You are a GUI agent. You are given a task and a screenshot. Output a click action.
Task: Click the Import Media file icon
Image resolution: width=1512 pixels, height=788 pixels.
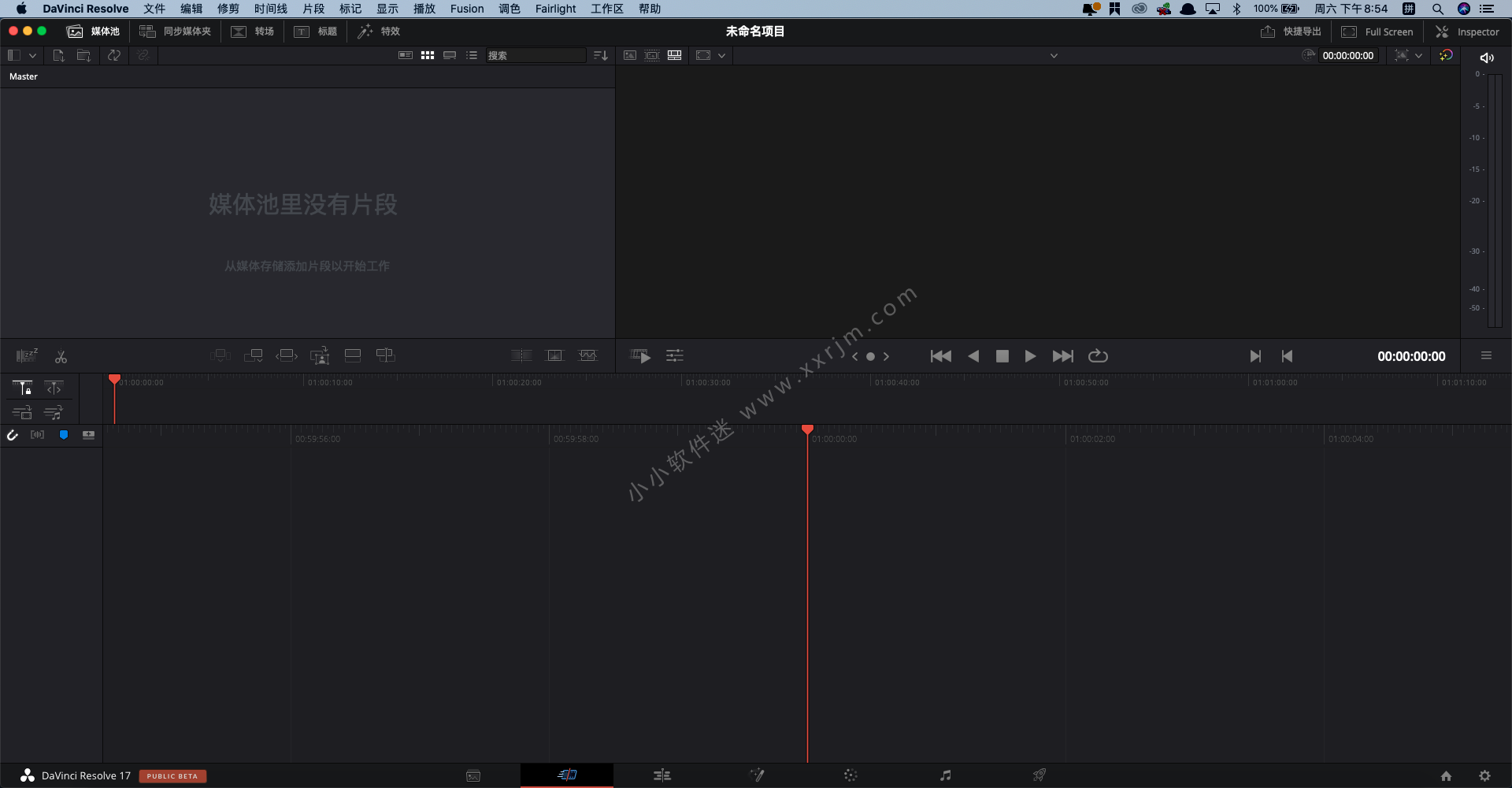[58, 55]
